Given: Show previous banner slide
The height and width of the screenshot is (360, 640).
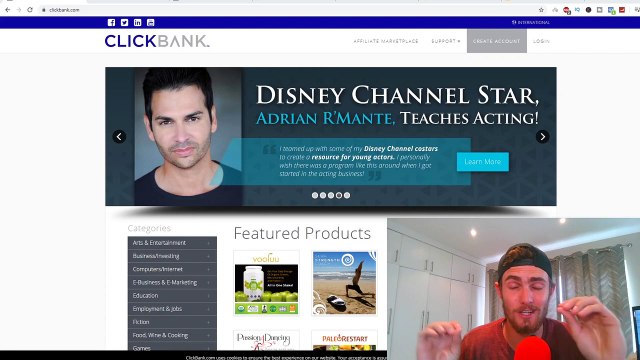Looking at the screenshot, I should pos(119,136).
